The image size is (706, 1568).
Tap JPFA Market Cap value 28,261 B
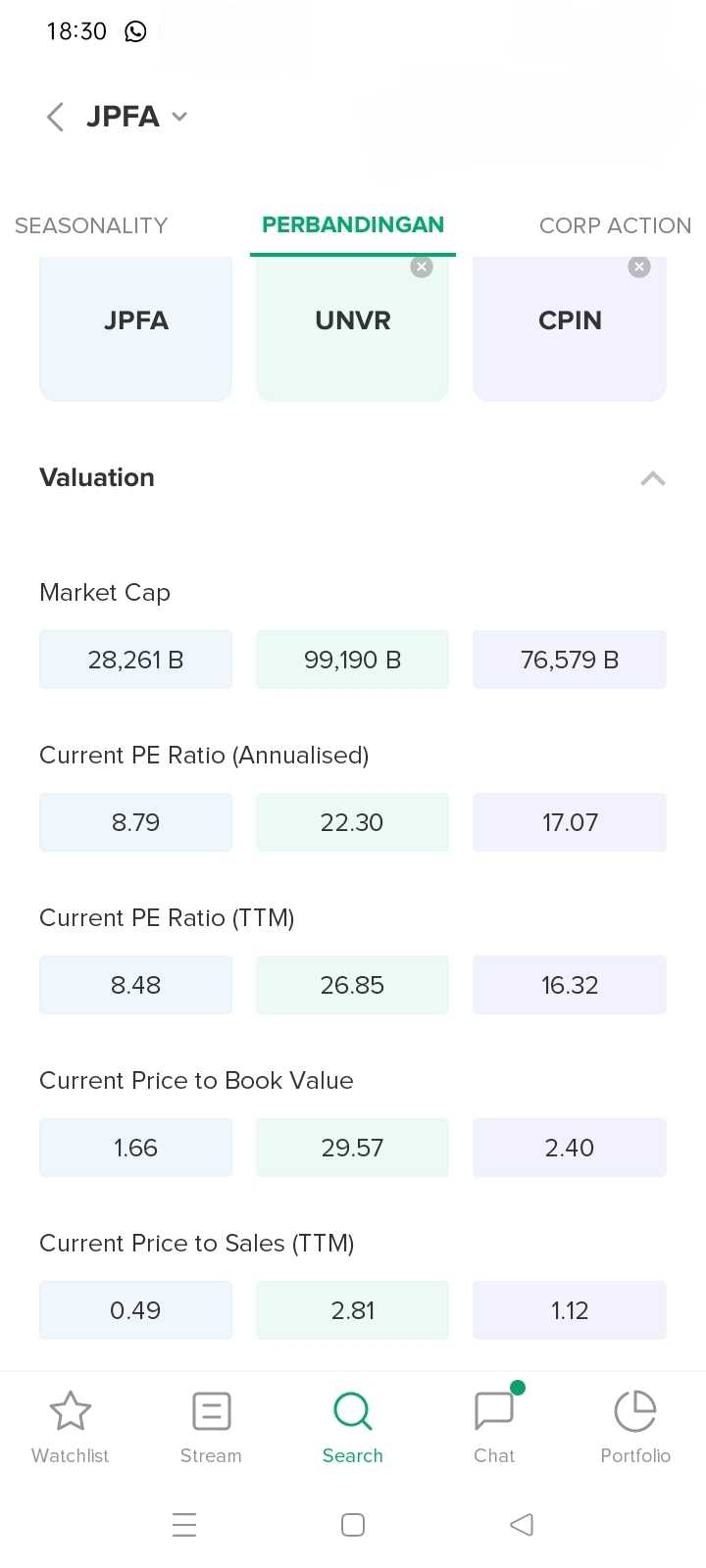click(136, 660)
